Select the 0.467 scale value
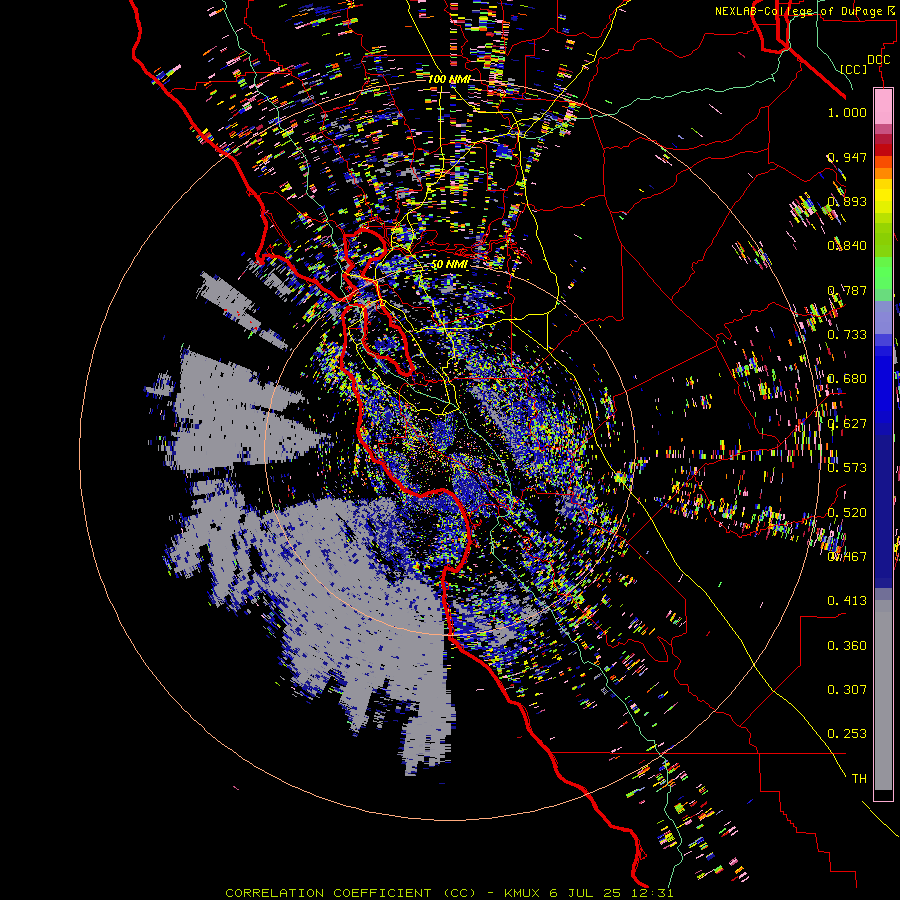Screen dimensions: 900x900 [x=847, y=557]
